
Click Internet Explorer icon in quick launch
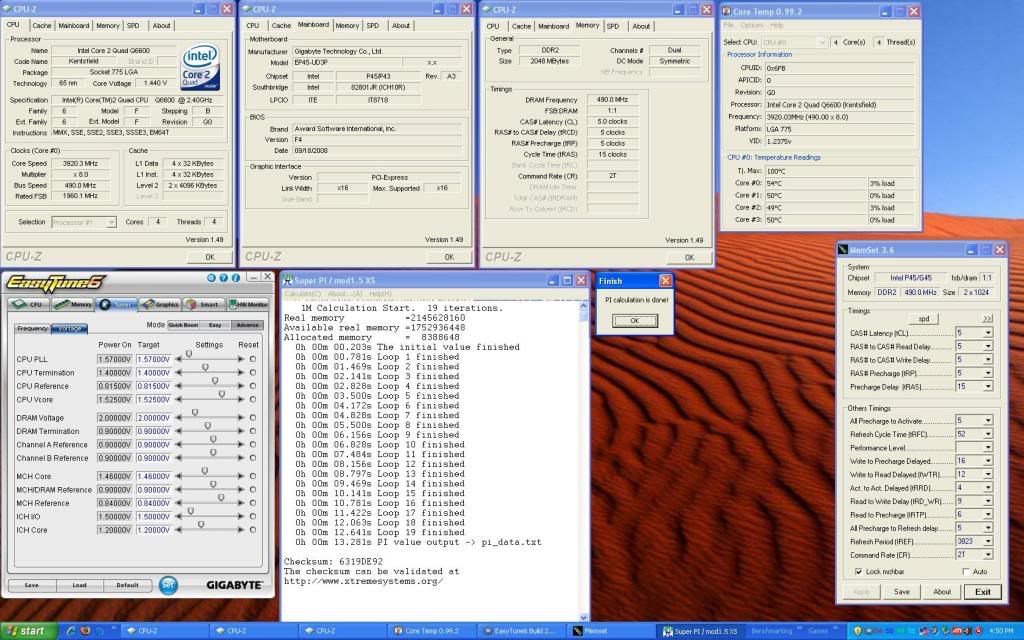(x=71, y=631)
